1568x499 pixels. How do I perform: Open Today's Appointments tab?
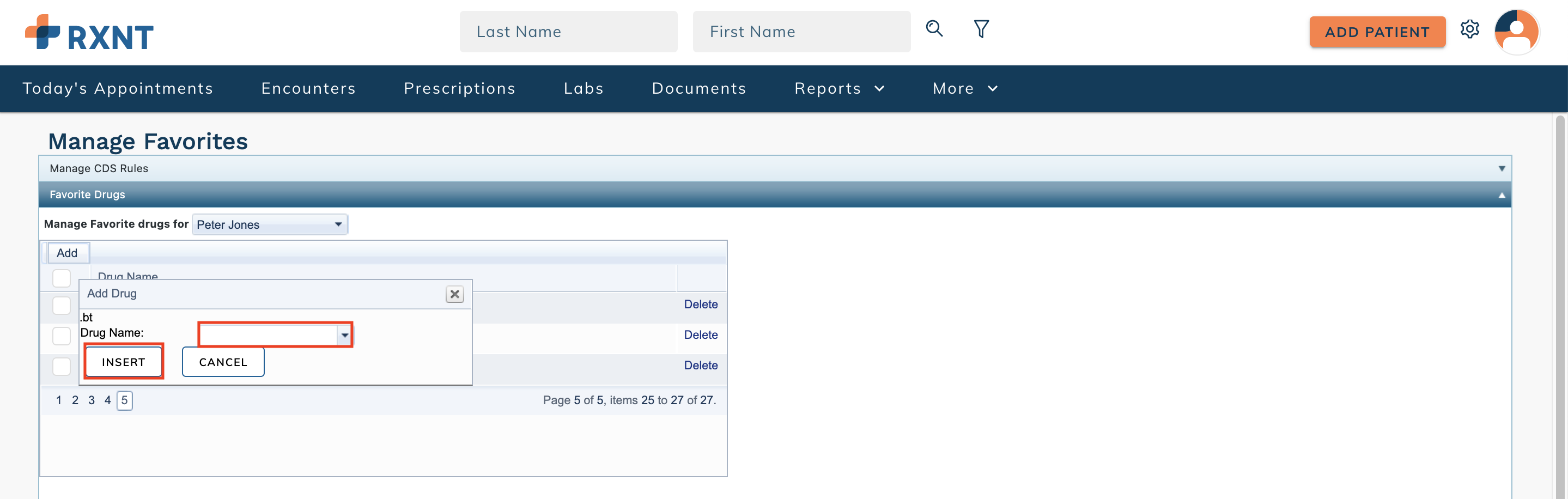pyautogui.click(x=118, y=88)
